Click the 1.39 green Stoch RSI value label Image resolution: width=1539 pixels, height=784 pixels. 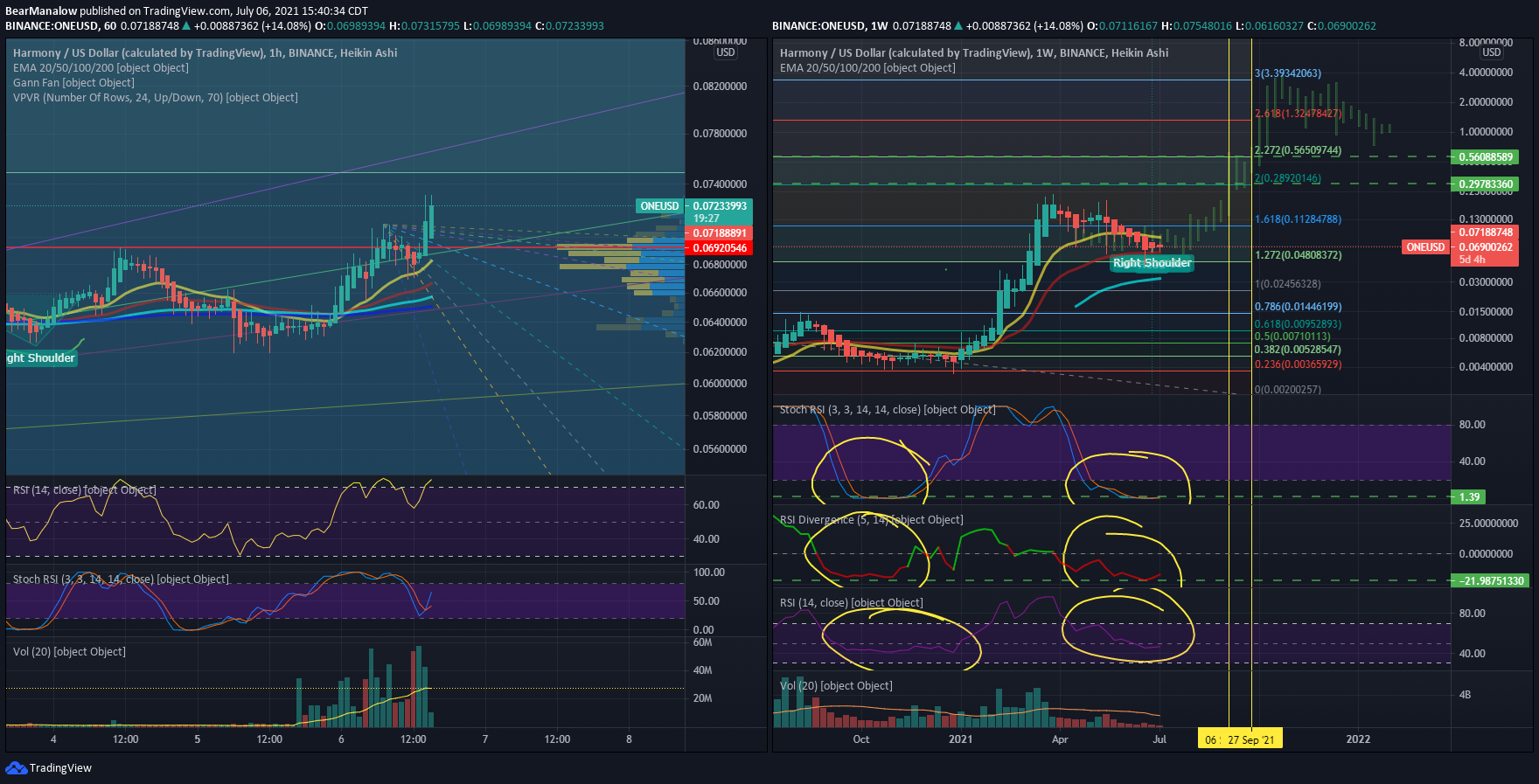coord(1470,497)
